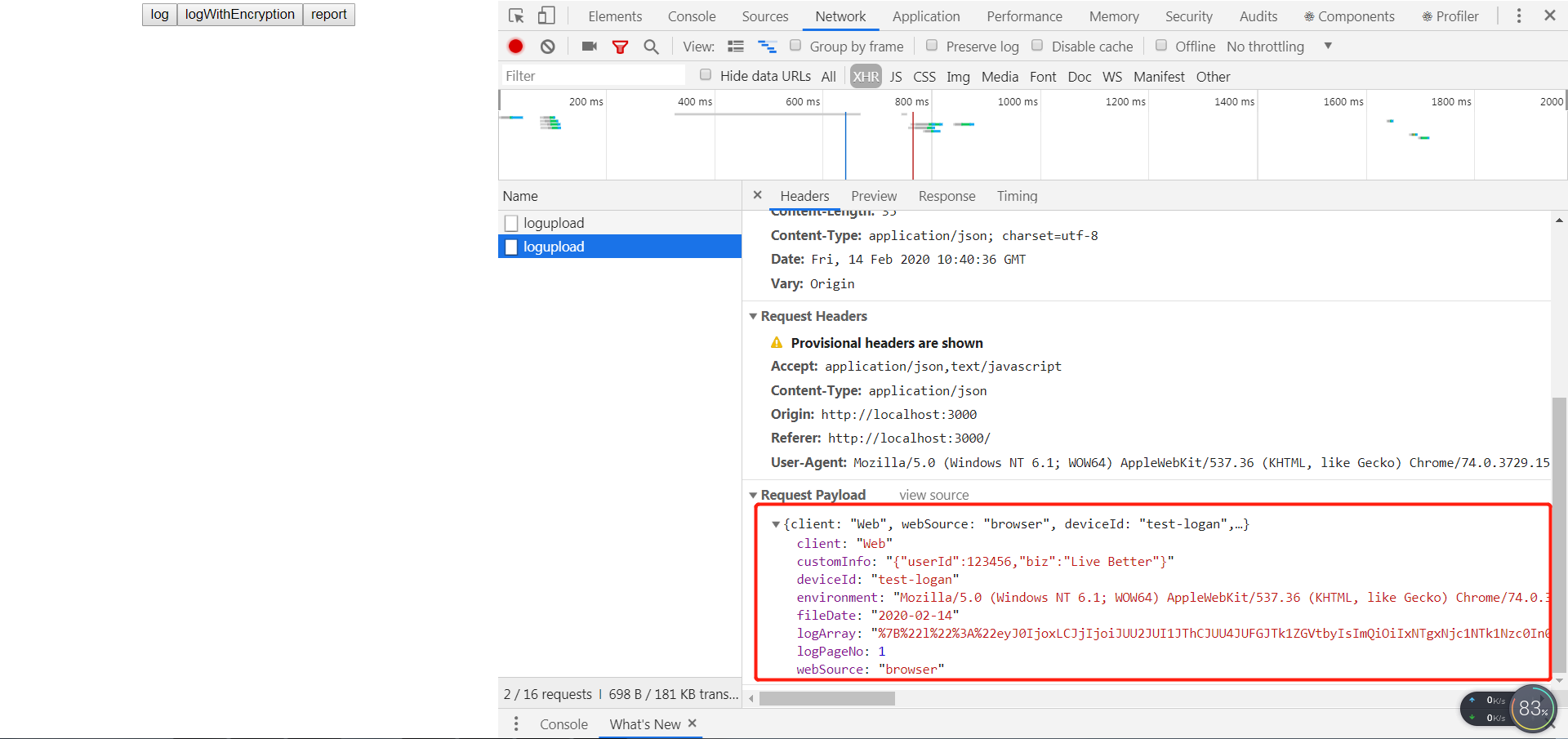Viewport: 1568px width, 739px height.
Task: Open the Performance tab
Action: click(1024, 16)
